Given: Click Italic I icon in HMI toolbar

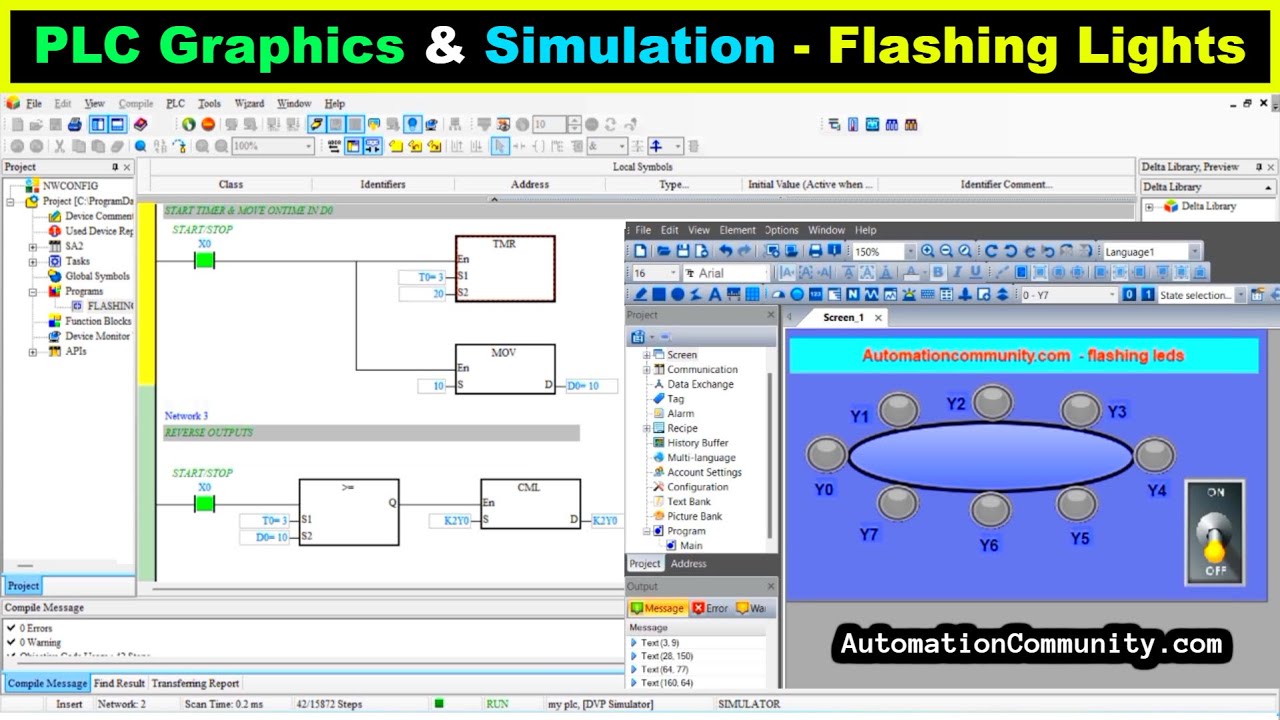Looking at the screenshot, I should [956, 272].
